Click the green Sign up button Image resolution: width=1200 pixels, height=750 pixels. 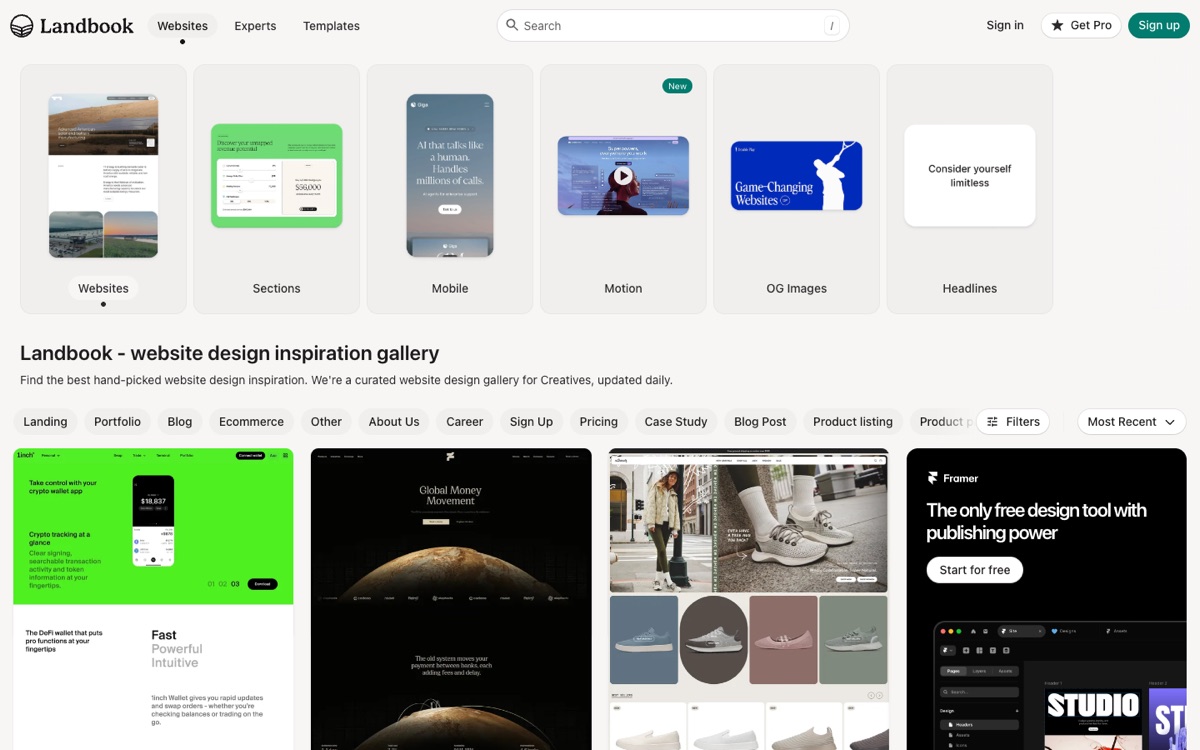tap(1158, 26)
